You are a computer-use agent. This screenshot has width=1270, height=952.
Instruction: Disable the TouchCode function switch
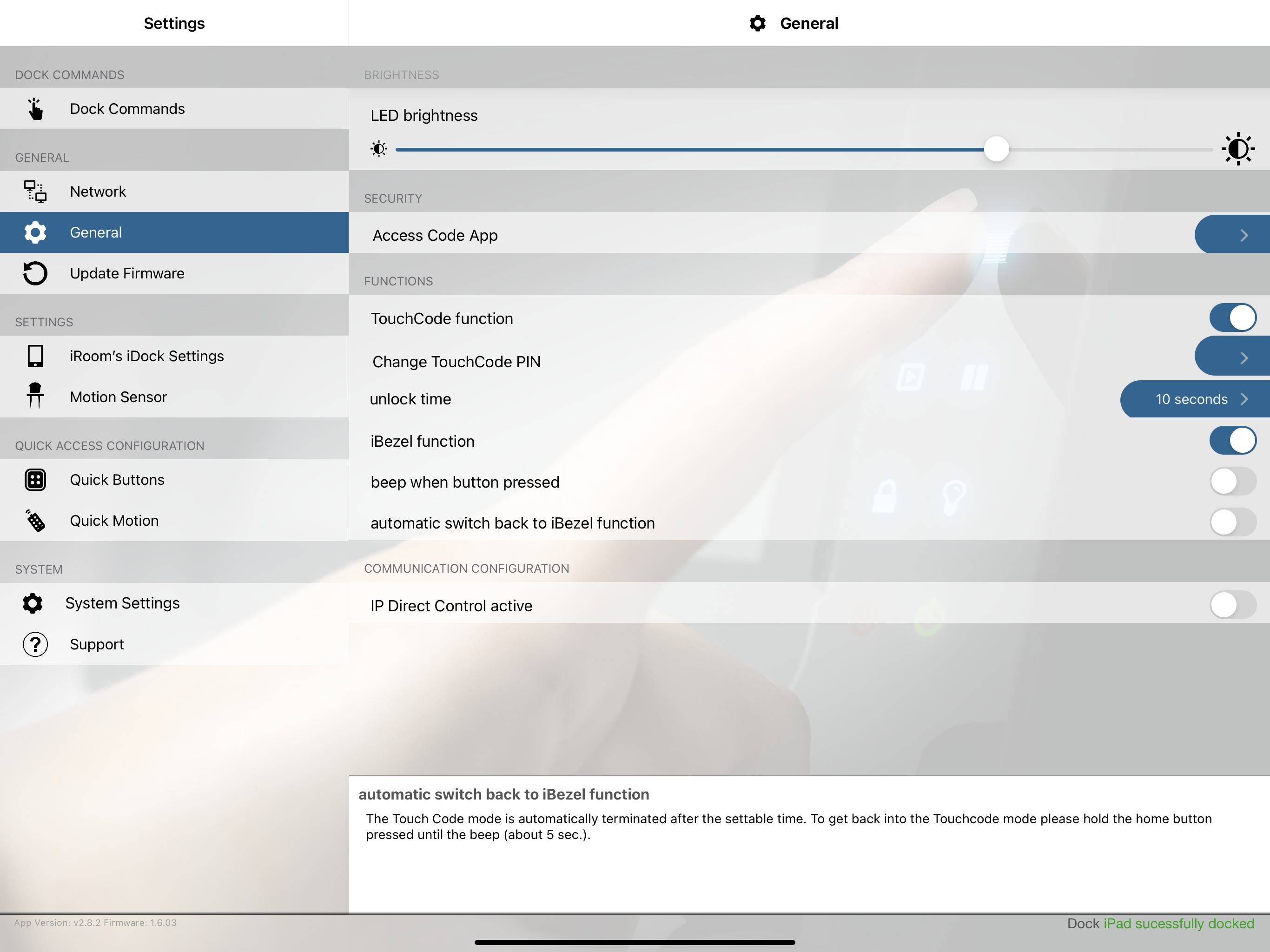point(1233,317)
